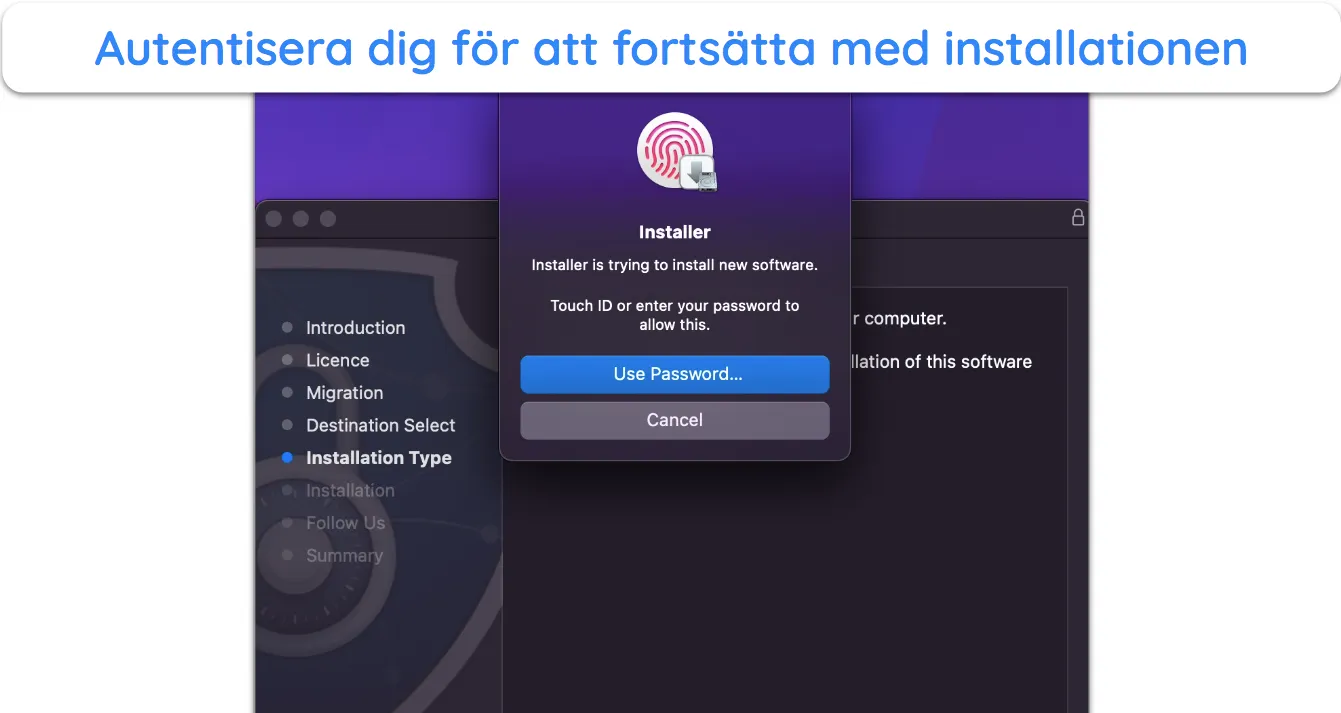Click the first grey window control dot

pyautogui.click(x=274, y=219)
